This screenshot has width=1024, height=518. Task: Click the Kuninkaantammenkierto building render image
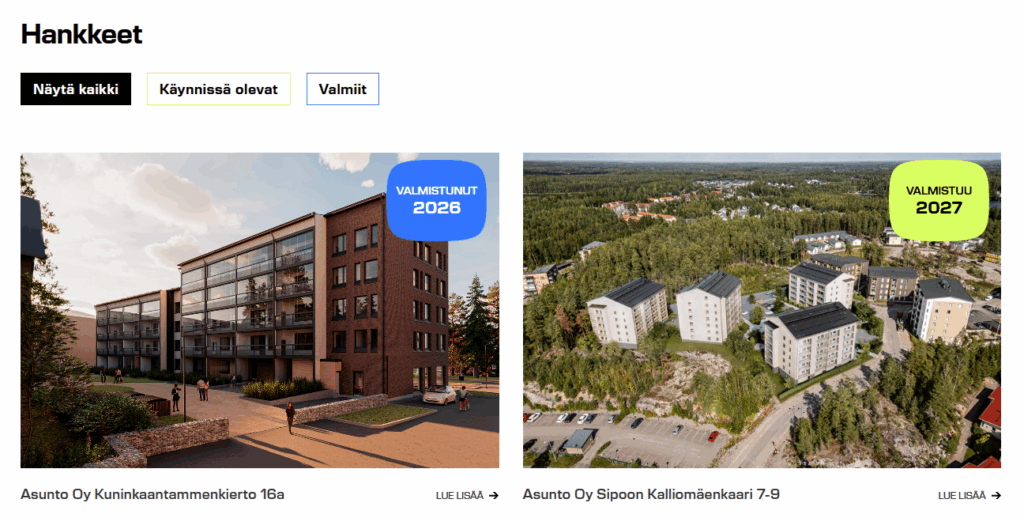point(260,310)
